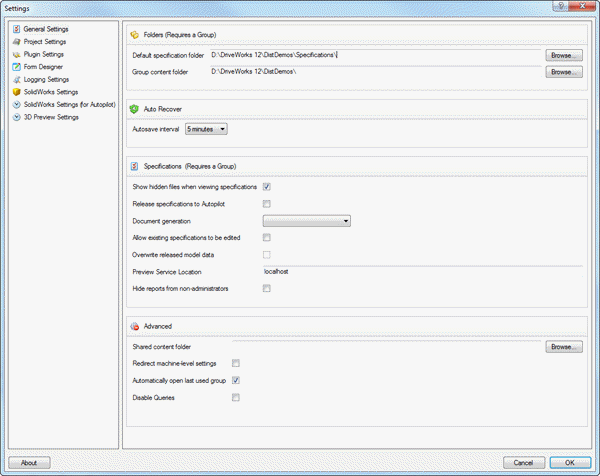Toggle Automatically open last used group
The width and height of the screenshot is (600, 476).
[236, 381]
